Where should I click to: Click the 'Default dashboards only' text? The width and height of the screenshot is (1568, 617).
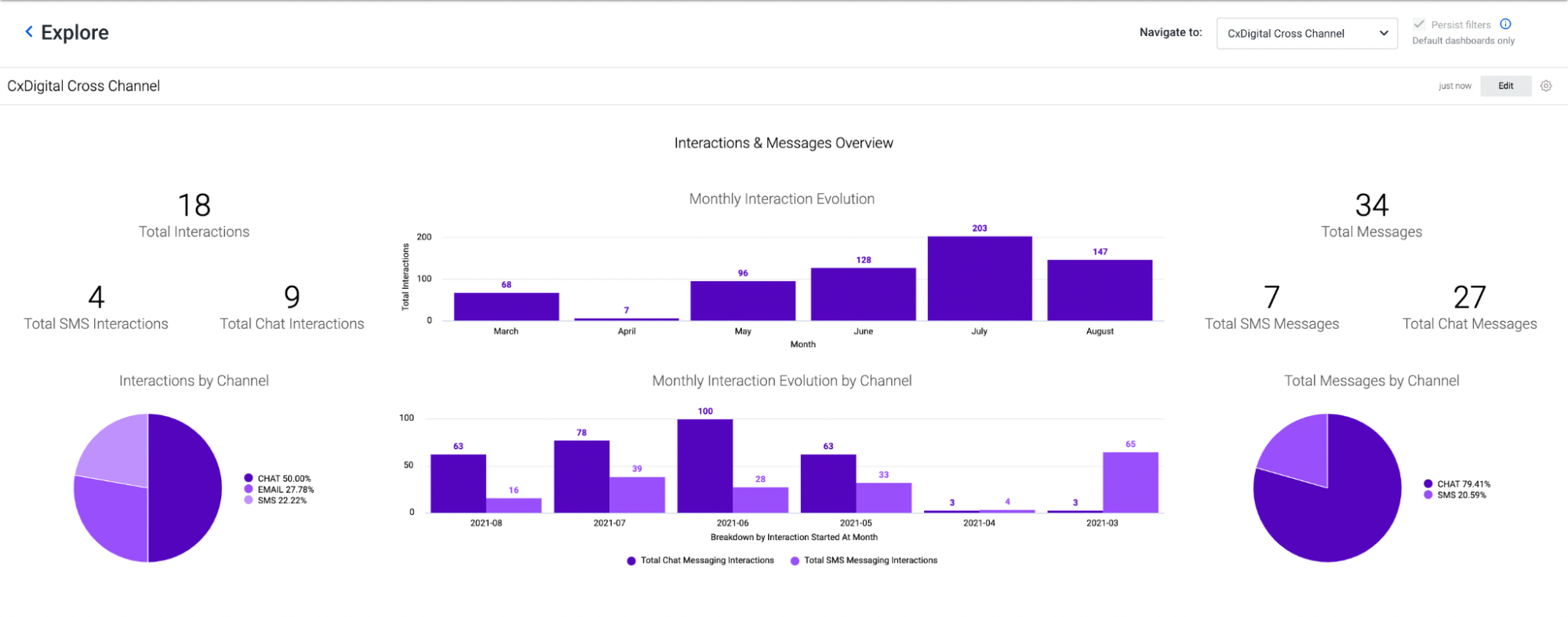point(1464,41)
